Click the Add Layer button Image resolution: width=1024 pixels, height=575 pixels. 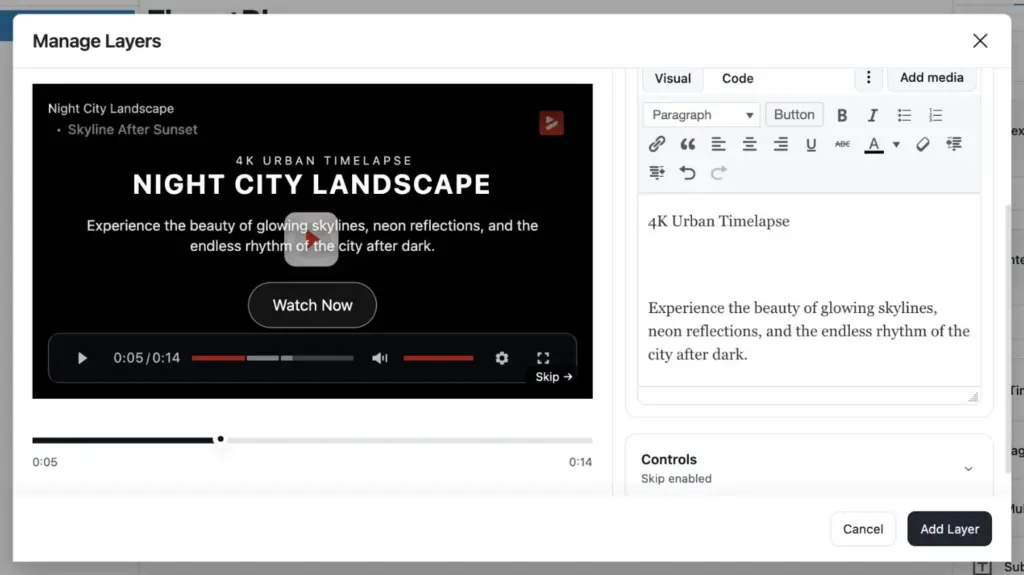[949, 529]
